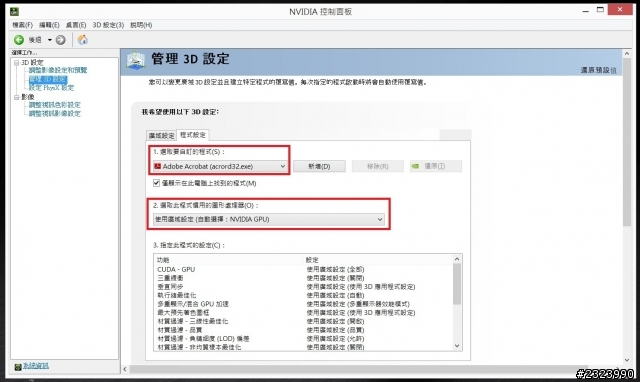640x382 pixels.
Task: Minimize the NVIDIA control panel window
Action: tap(586, 10)
